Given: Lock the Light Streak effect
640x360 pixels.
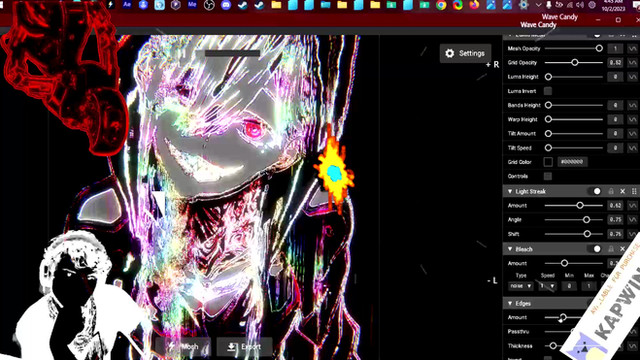Looking at the screenshot, I should [x=611, y=191].
